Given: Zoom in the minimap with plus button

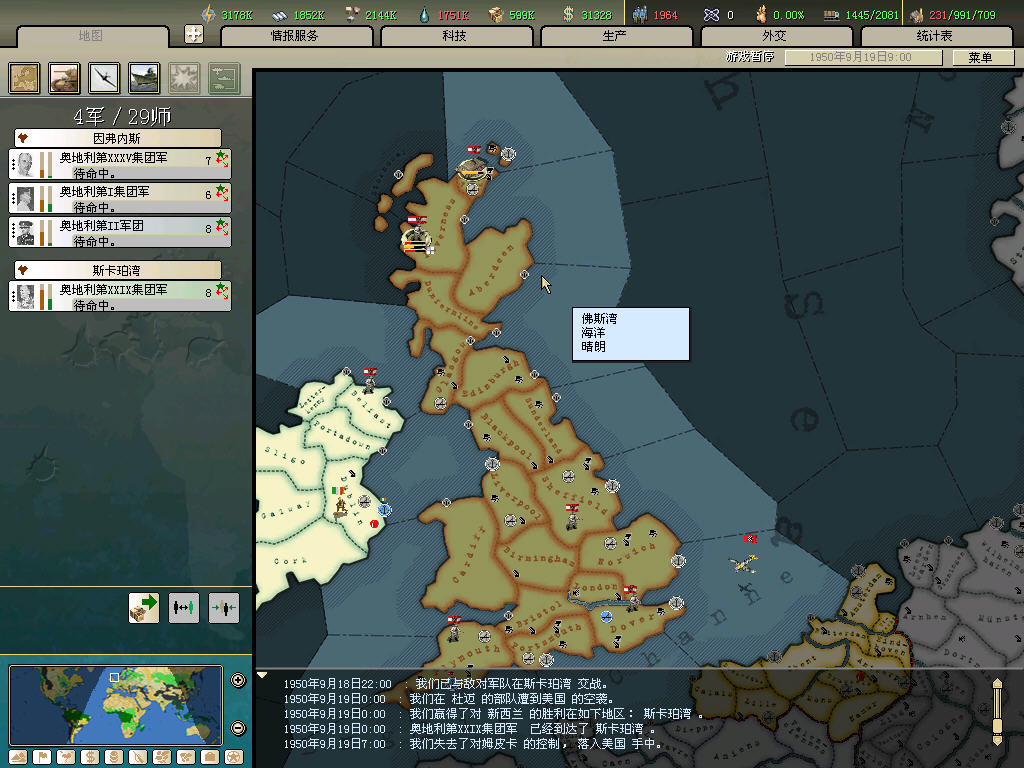Looking at the screenshot, I should click(238, 681).
